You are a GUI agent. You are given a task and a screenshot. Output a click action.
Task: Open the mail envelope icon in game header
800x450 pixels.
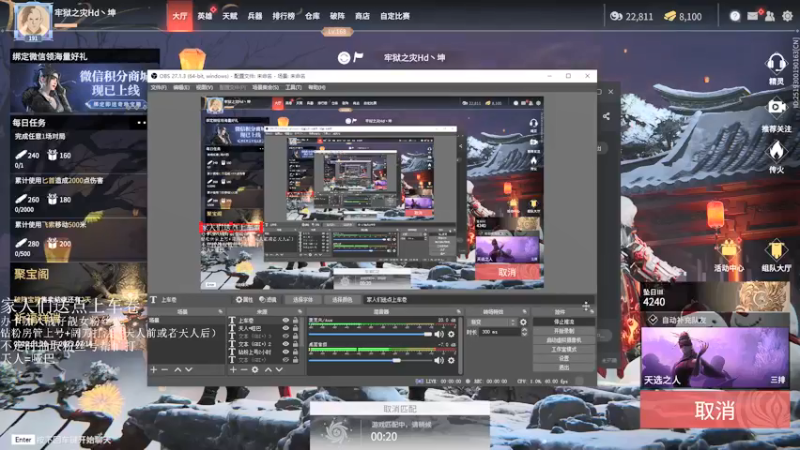753,16
